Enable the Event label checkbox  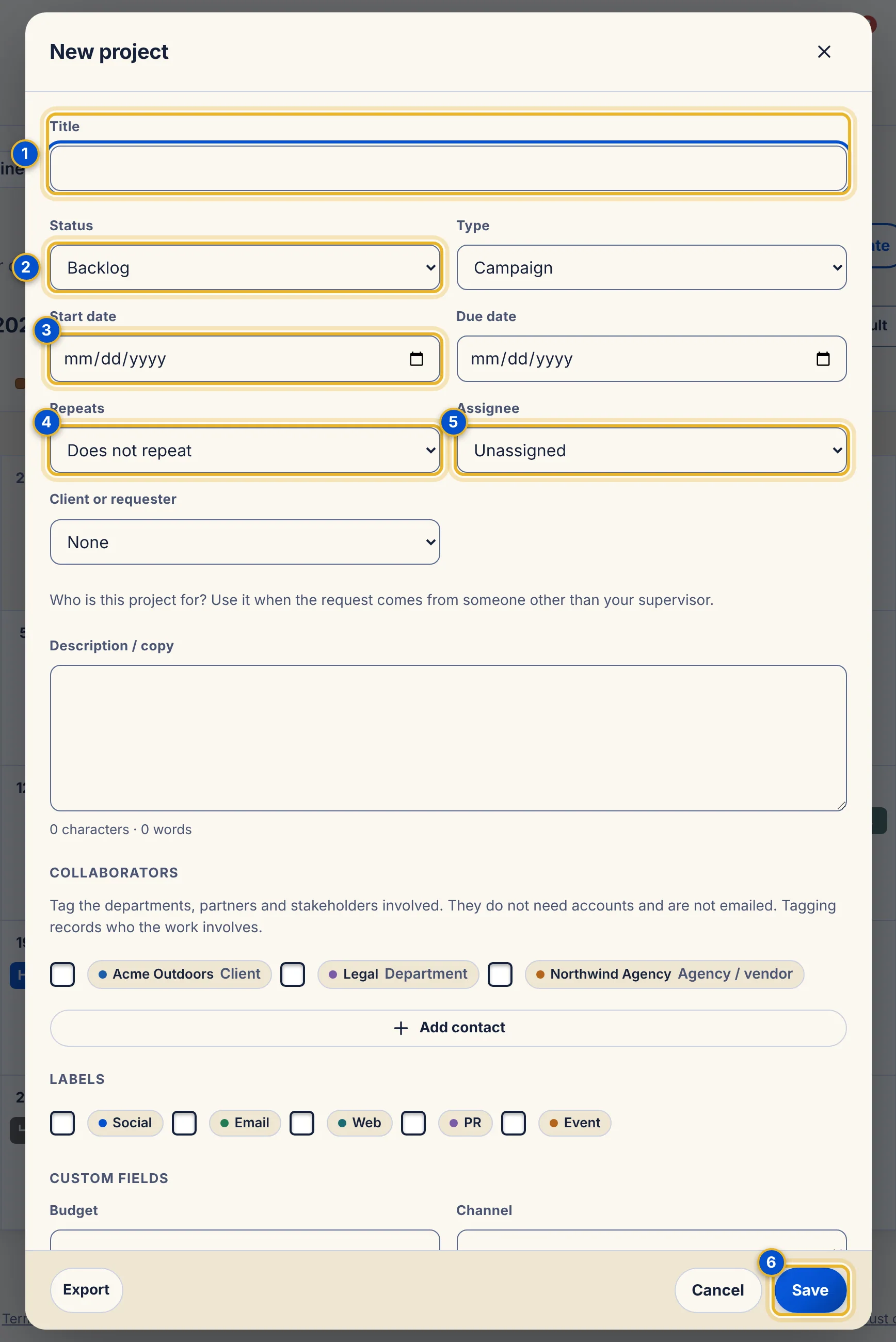pyautogui.click(x=513, y=1123)
